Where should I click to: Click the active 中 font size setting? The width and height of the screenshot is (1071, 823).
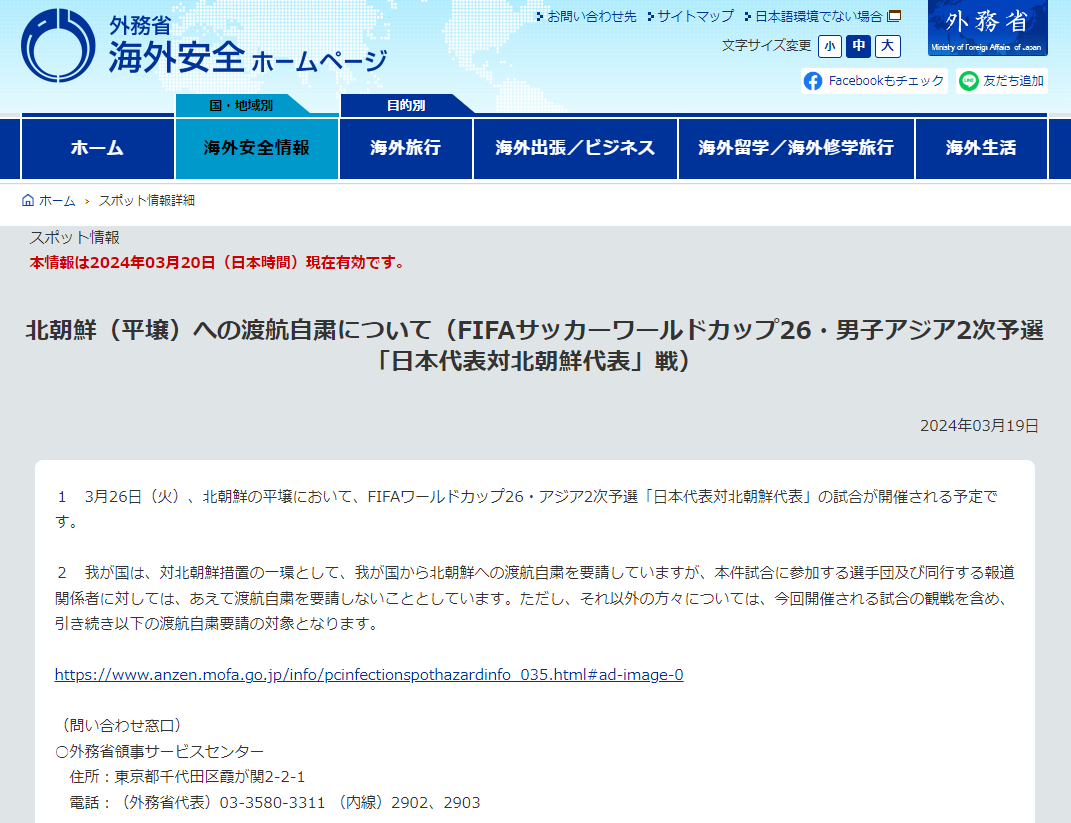coord(858,47)
